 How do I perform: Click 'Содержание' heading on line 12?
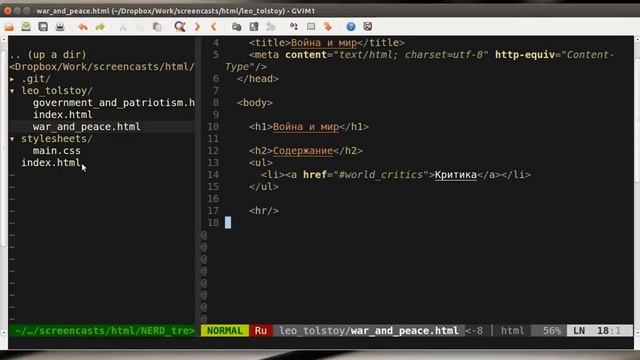click(x=303, y=151)
